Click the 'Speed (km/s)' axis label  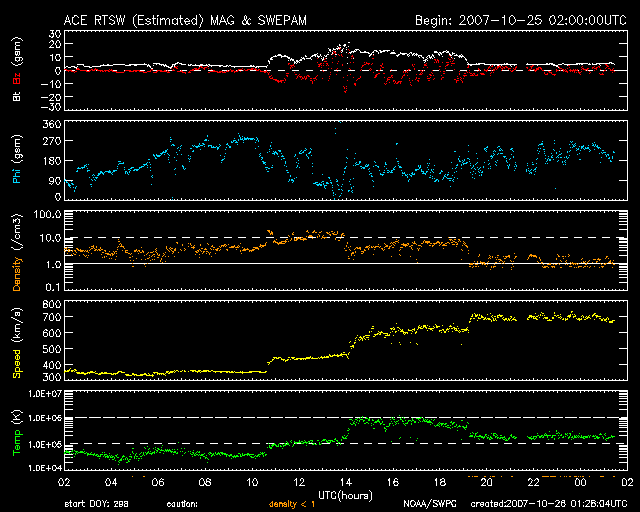pyautogui.click(x=17, y=343)
